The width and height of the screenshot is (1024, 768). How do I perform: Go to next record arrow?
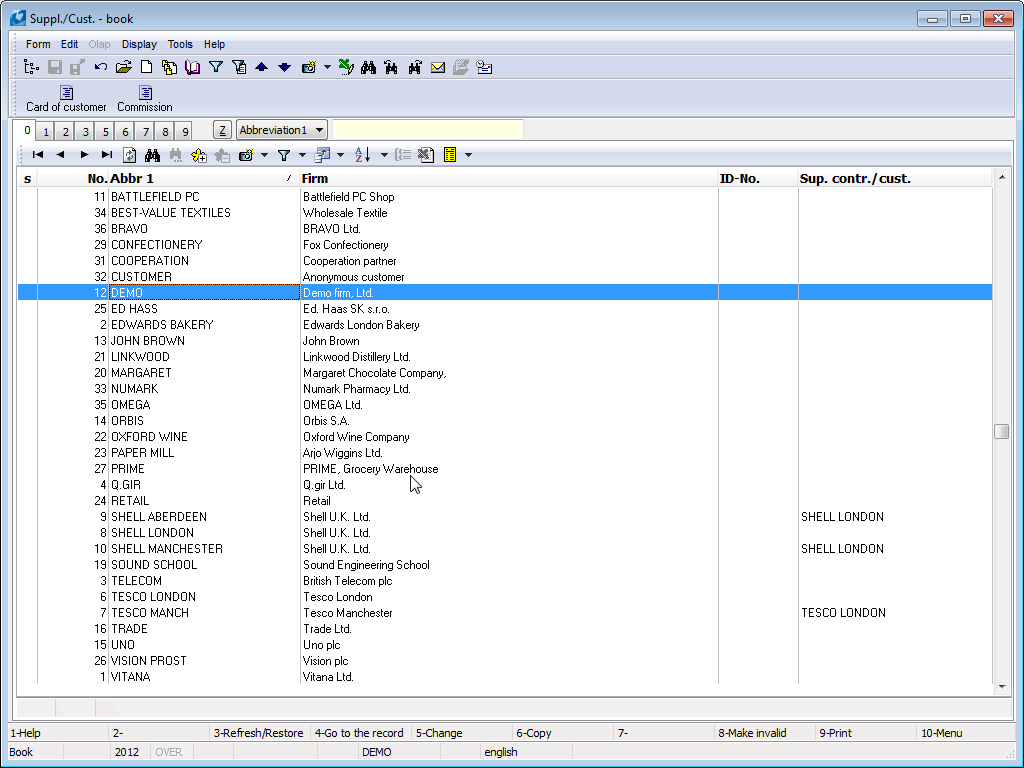point(84,155)
